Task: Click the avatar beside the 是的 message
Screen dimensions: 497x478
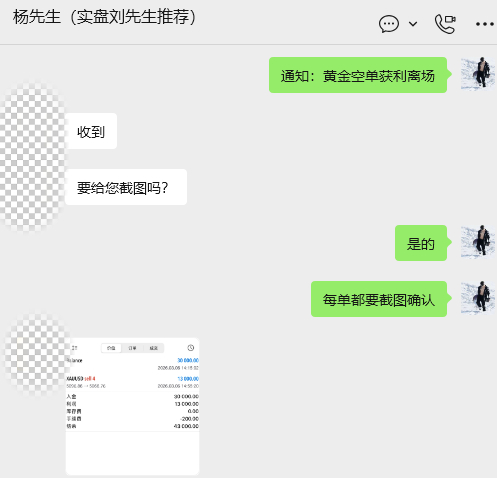Action: click(x=478, y=241)
